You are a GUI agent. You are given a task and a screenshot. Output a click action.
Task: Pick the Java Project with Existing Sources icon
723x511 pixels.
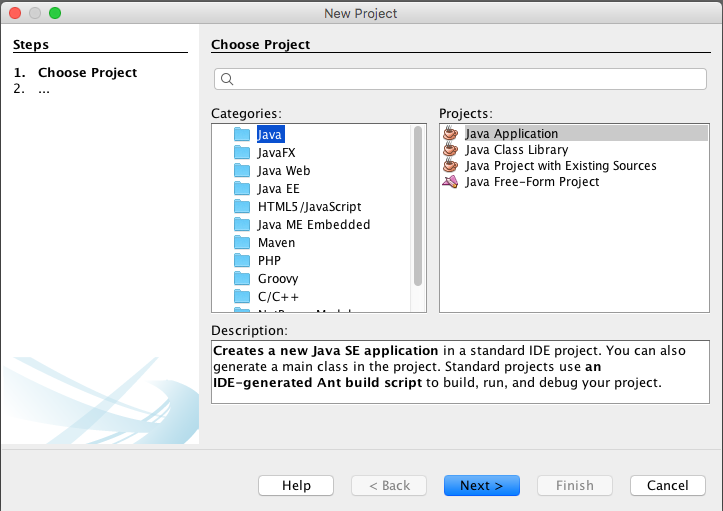pyautogui.click(x=450, y=166)
